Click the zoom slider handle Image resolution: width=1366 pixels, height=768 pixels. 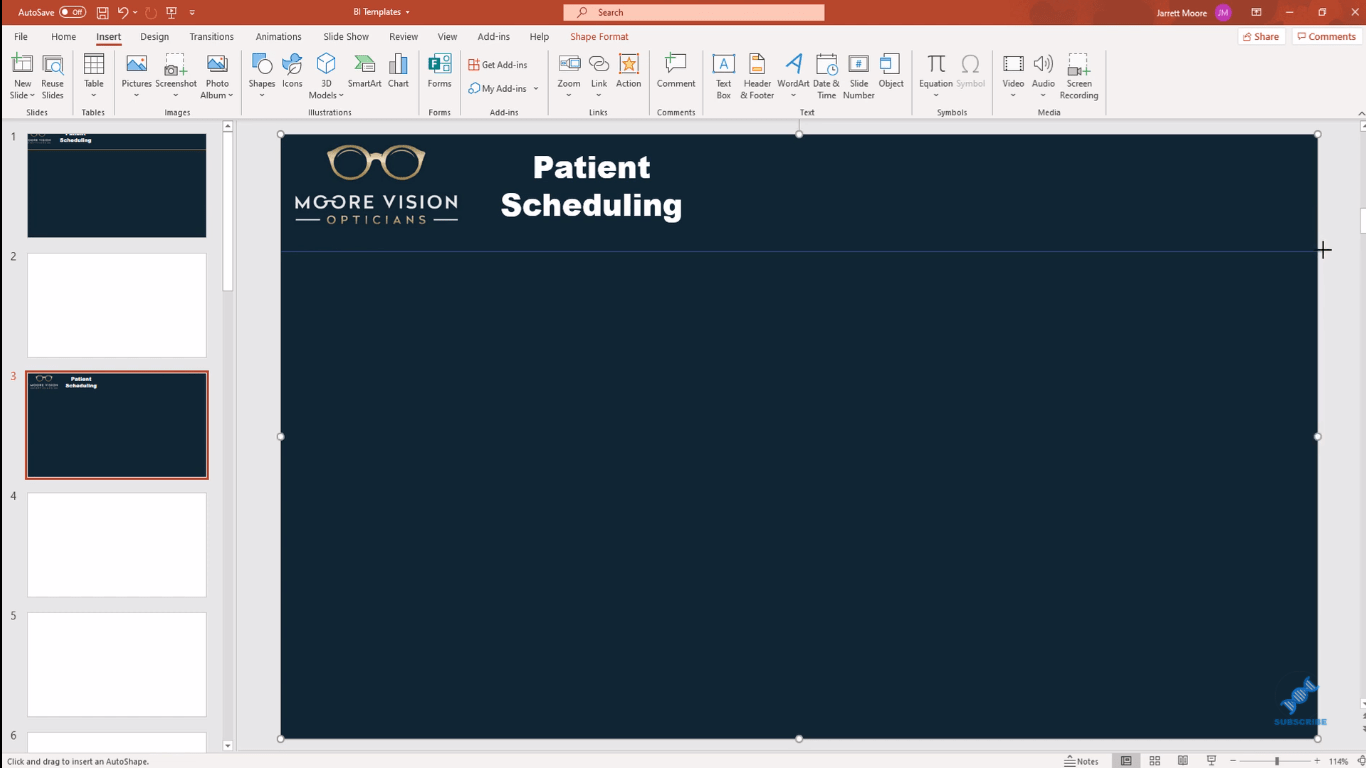[x=1277, y=761]
